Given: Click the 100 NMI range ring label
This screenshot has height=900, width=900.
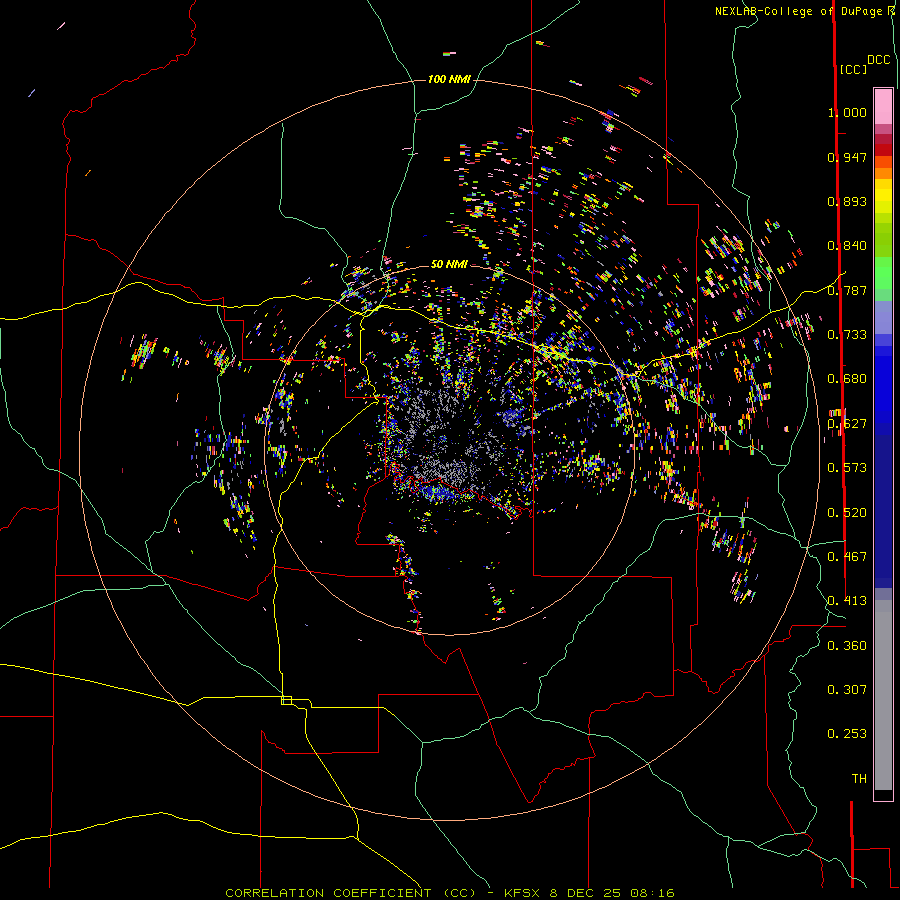Looking at the screenshot, I should point(449,79).
